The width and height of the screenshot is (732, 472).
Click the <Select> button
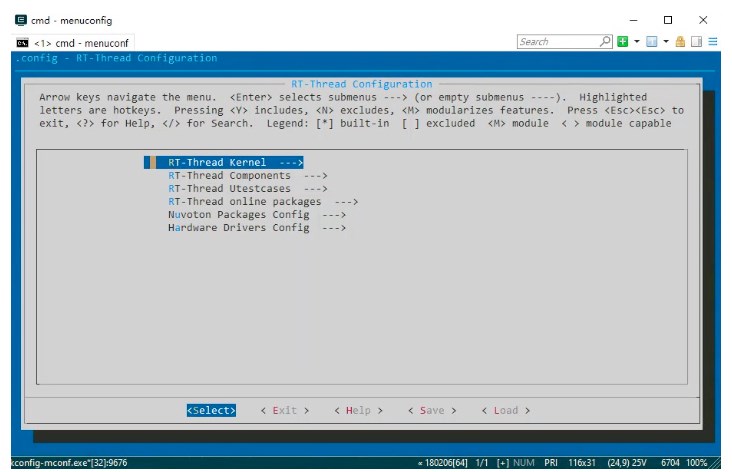(x=211, y=410)
